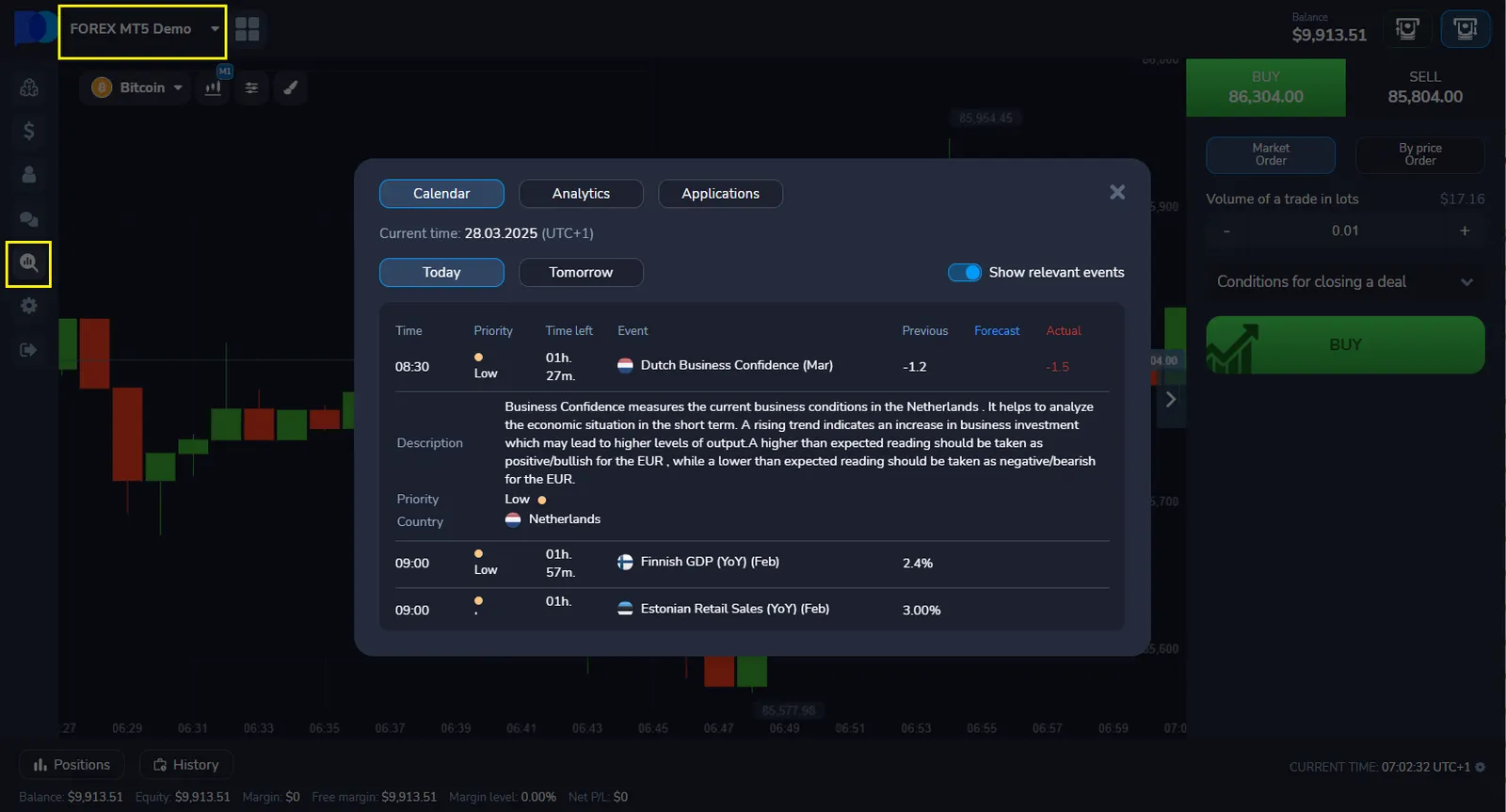Click the dollar sign sidebar icon
The width and height of the screenshot is (1506, 812).
(28, 131)
